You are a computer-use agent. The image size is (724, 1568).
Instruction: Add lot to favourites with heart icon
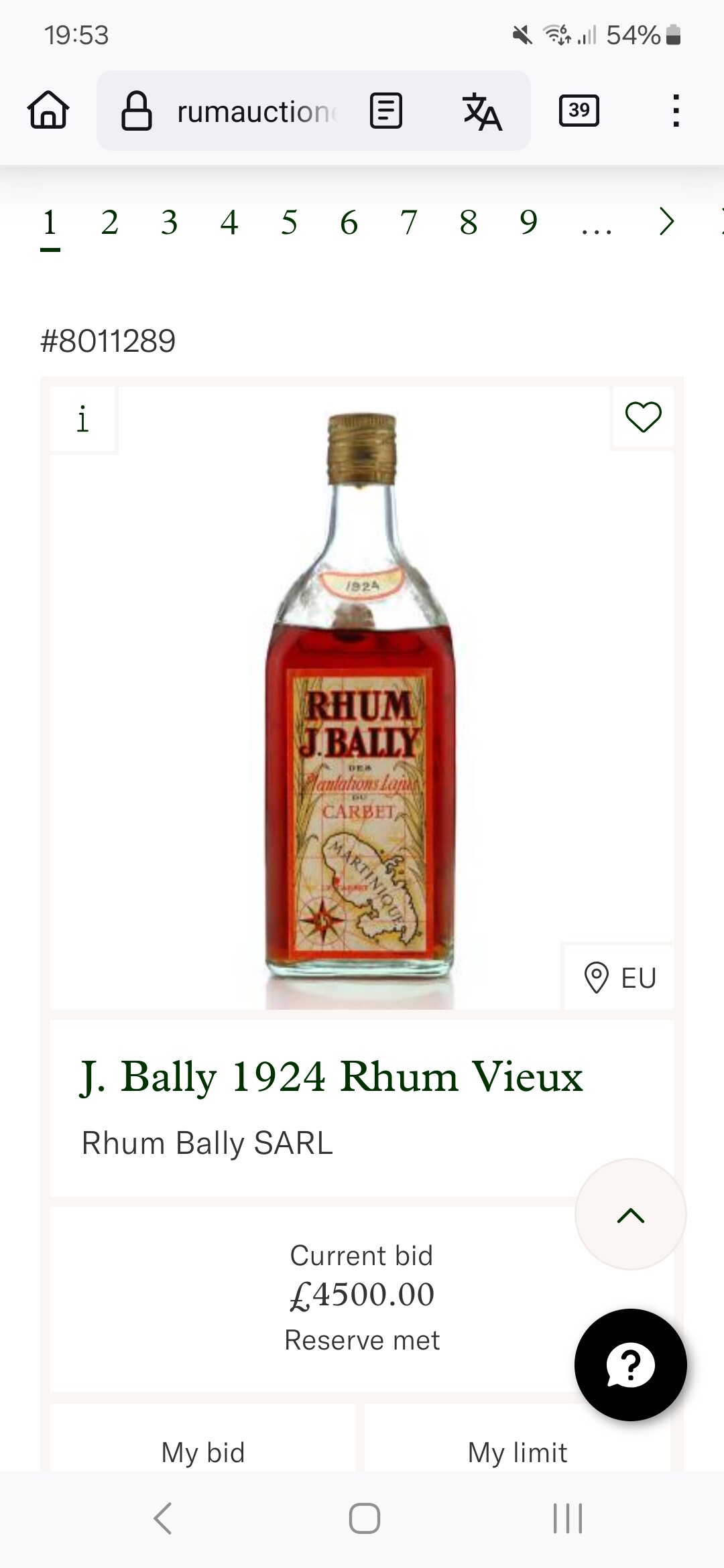point(643,417)
